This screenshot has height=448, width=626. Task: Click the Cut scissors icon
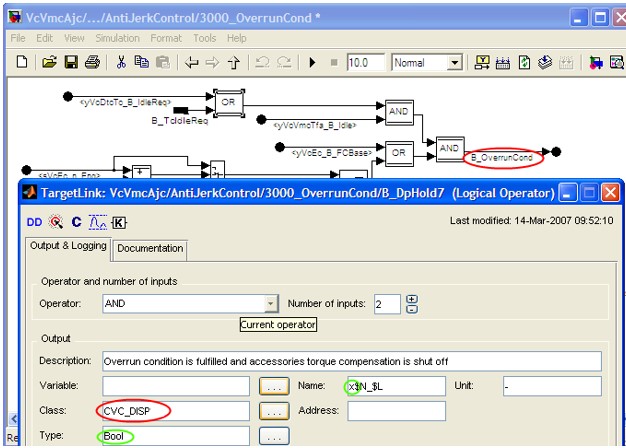pyautogui.click(x=121, y=62)
